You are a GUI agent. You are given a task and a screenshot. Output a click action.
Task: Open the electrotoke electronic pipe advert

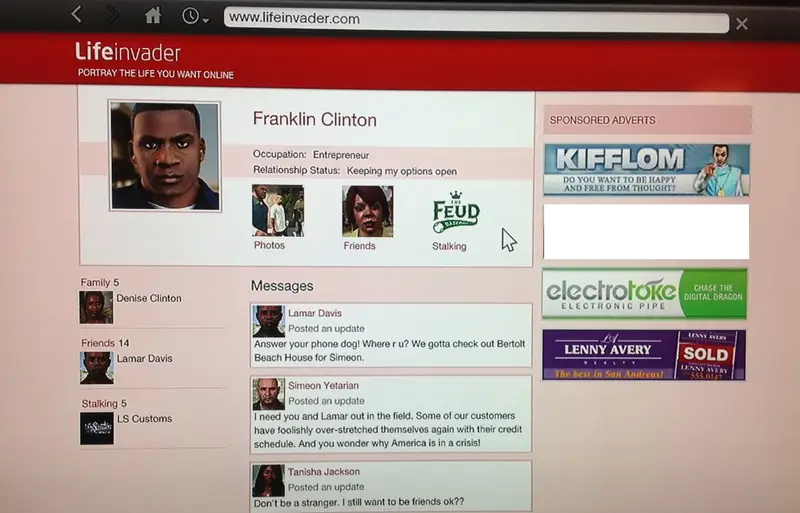(644, 294)
